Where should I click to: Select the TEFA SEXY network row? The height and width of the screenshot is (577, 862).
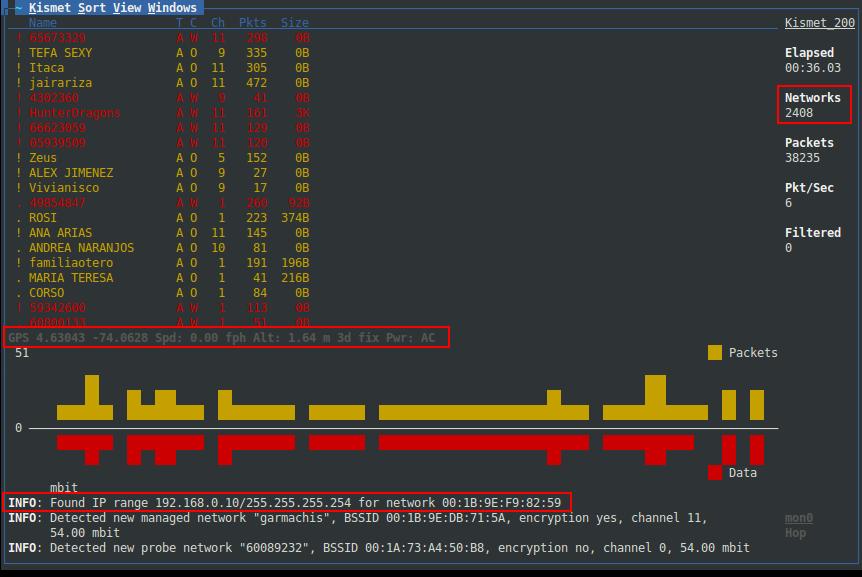pyautogui.click(x=60, y=53)
